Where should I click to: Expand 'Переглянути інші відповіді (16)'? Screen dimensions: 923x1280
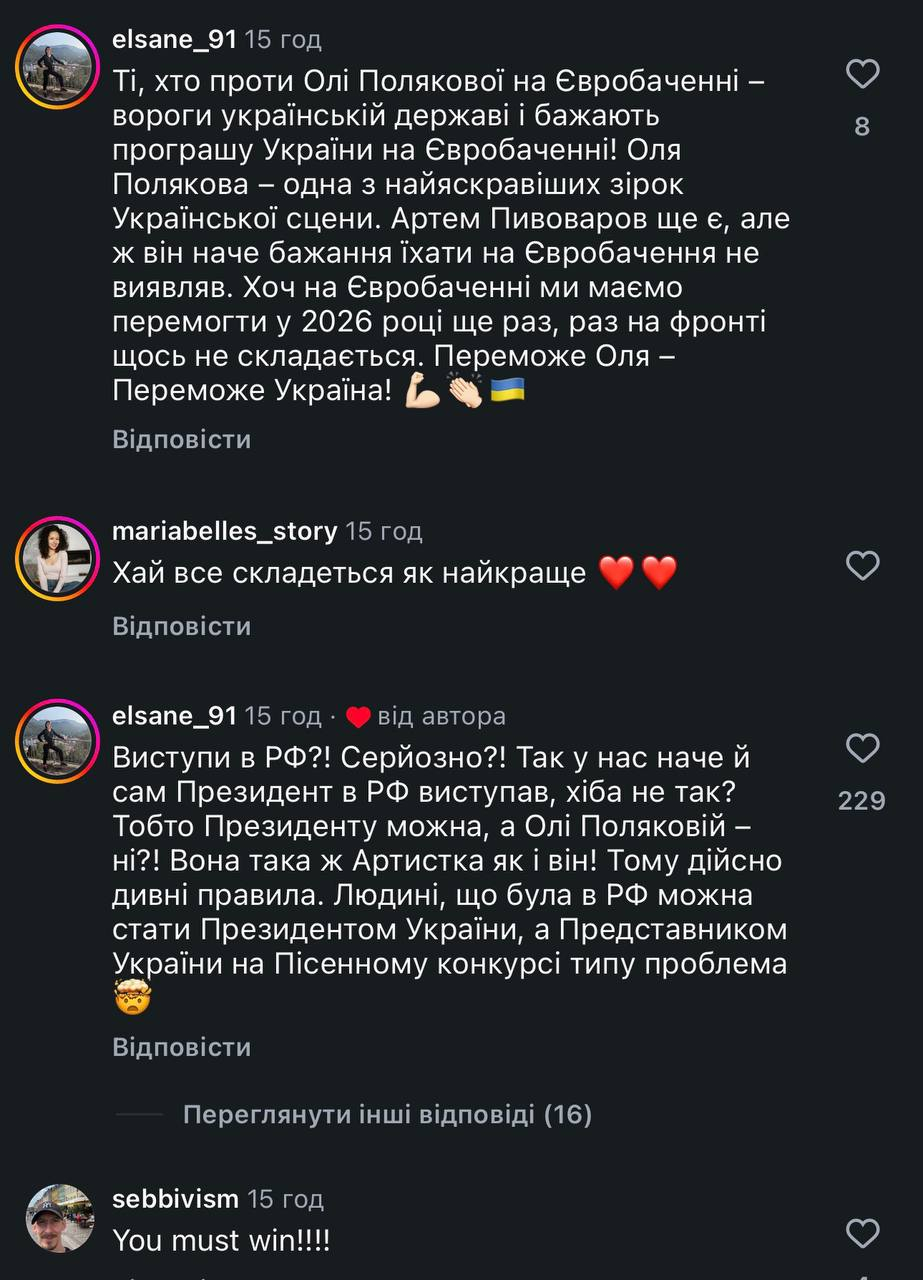(387, 1114)
